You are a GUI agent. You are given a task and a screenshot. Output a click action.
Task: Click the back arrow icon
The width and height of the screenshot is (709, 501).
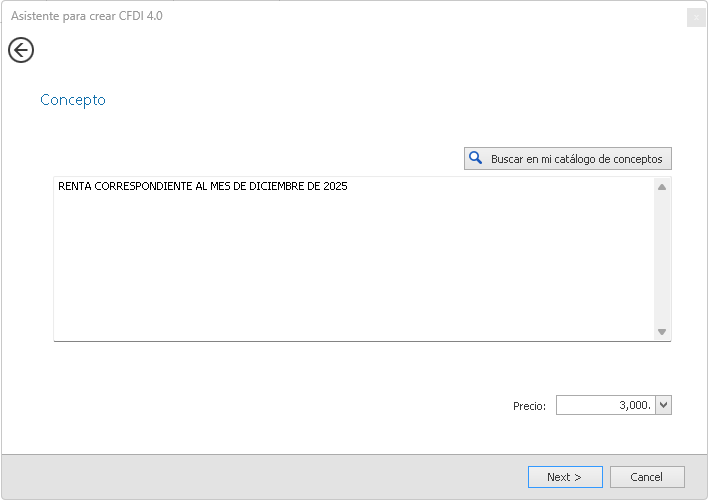click(21, 50)
